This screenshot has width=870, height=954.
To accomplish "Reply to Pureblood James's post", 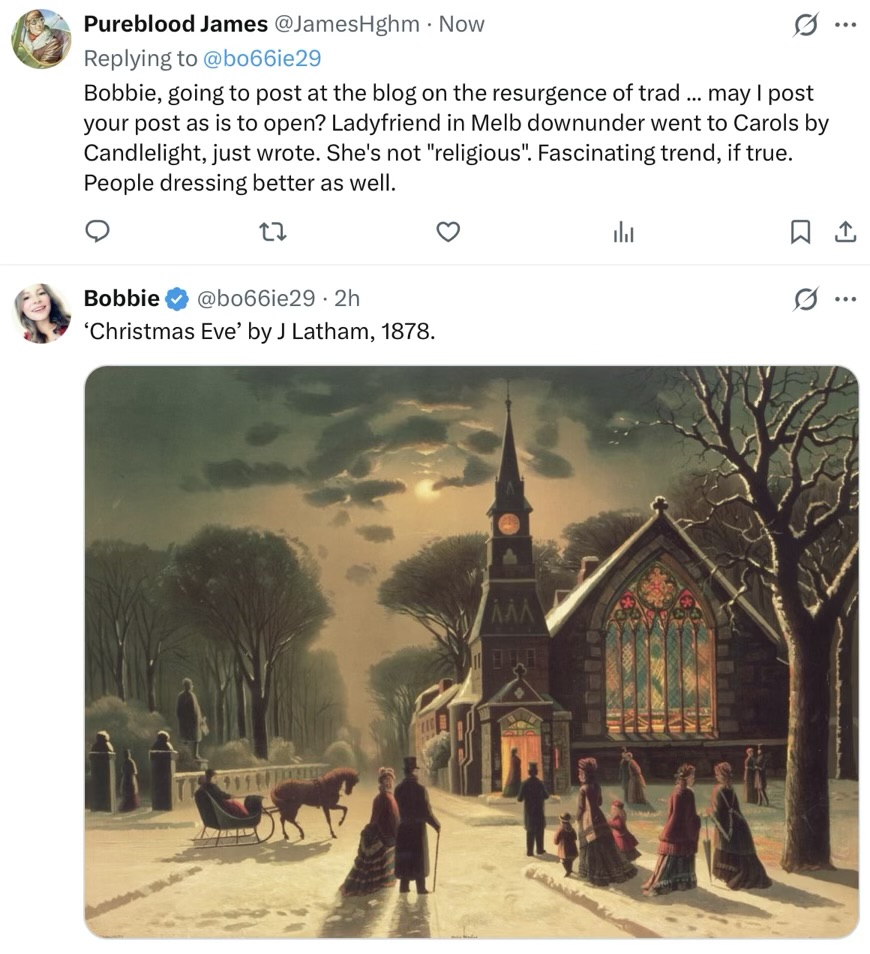I will 97,232.
